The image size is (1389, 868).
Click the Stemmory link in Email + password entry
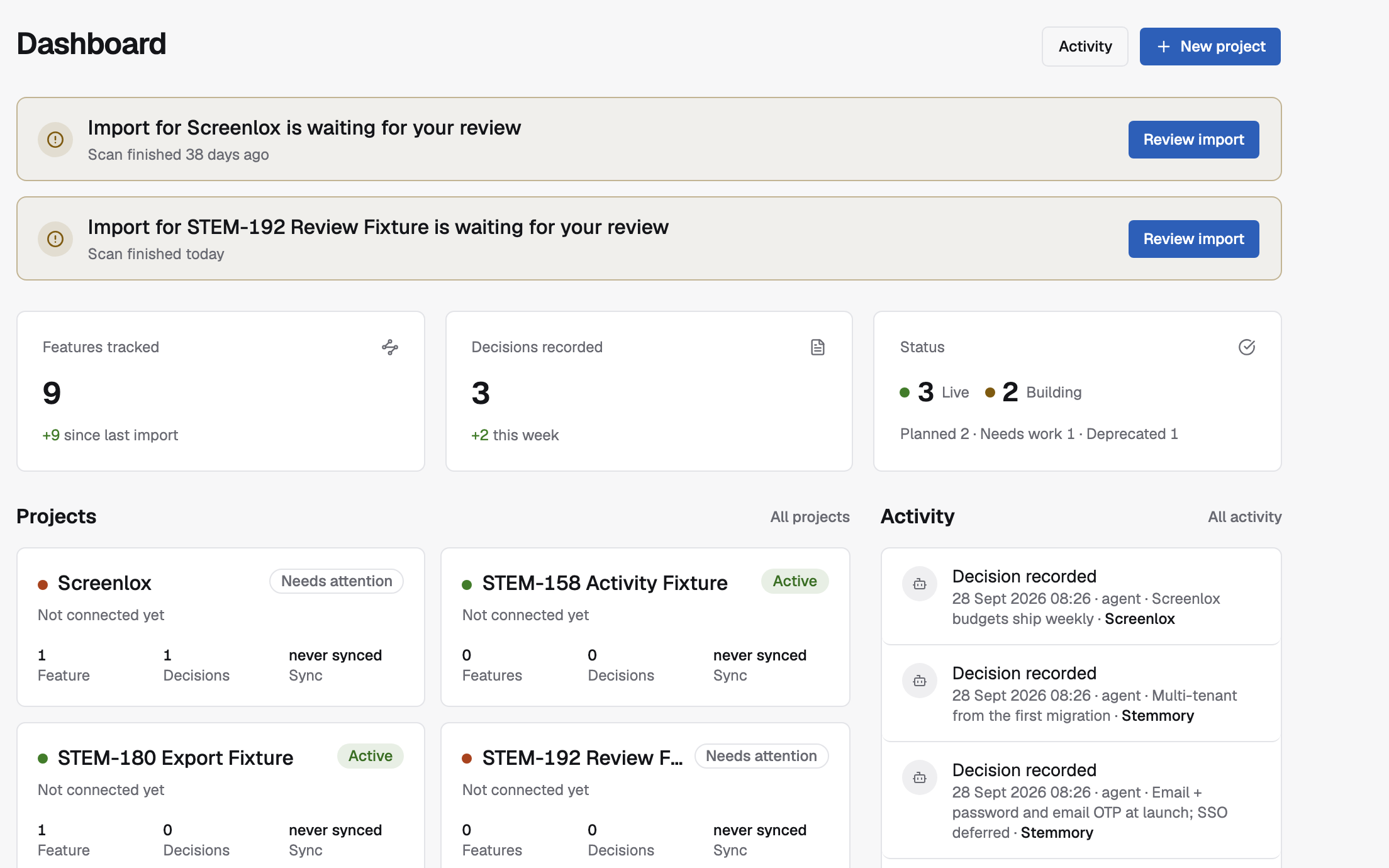[1057, 833]
